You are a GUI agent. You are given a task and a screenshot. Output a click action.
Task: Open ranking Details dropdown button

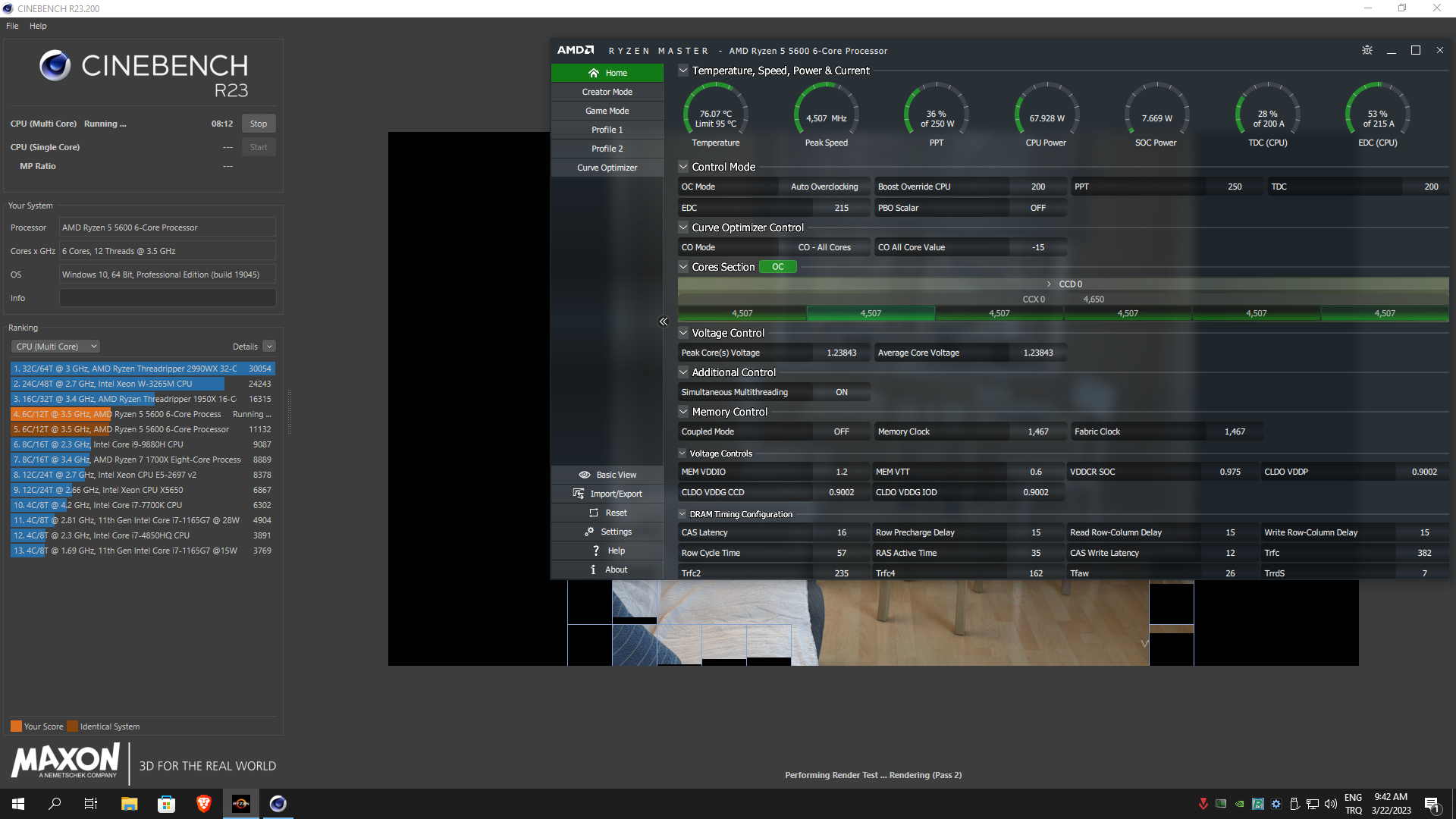[269, 347]
